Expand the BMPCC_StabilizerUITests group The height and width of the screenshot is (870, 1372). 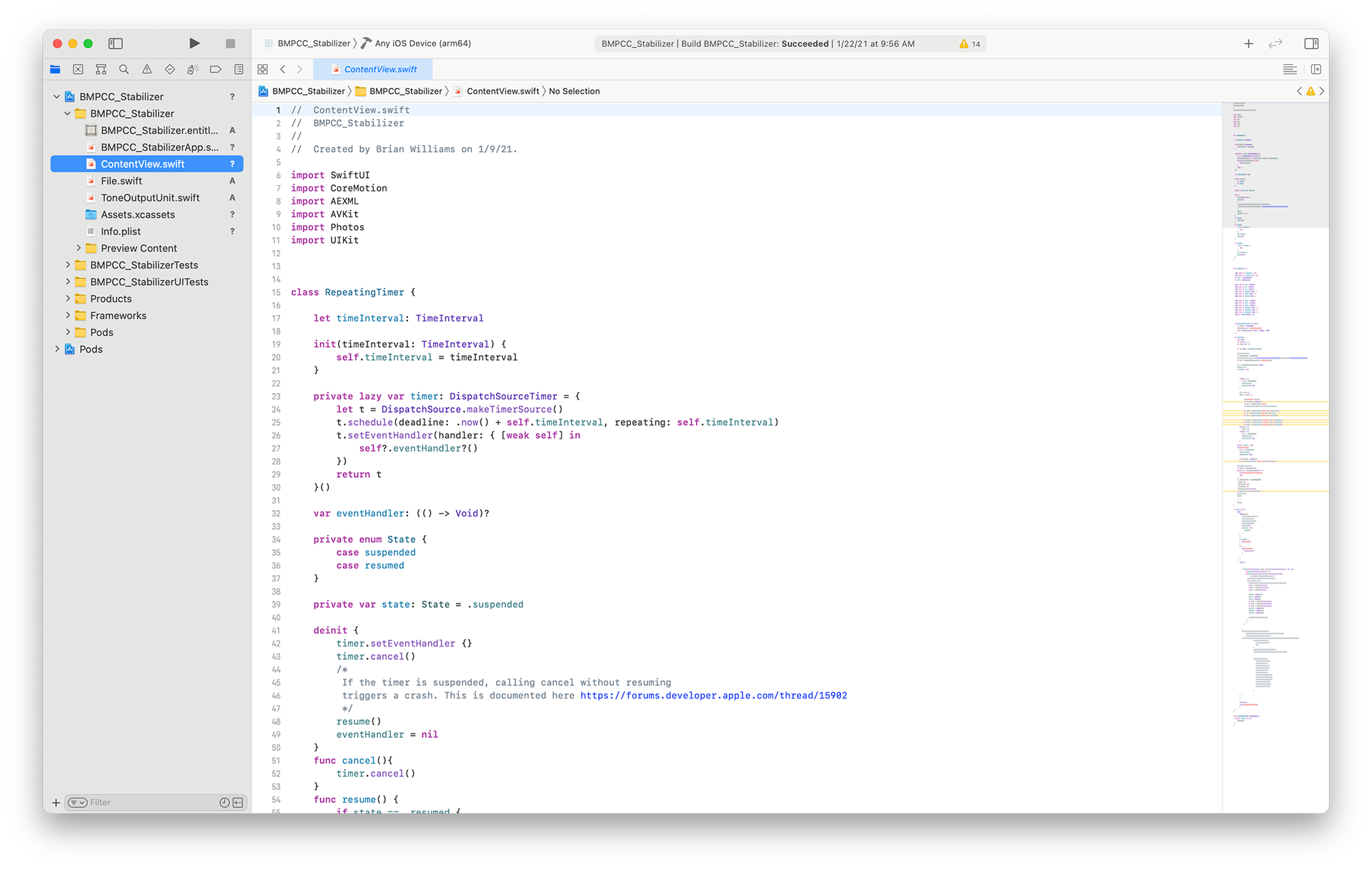point(68,281)
